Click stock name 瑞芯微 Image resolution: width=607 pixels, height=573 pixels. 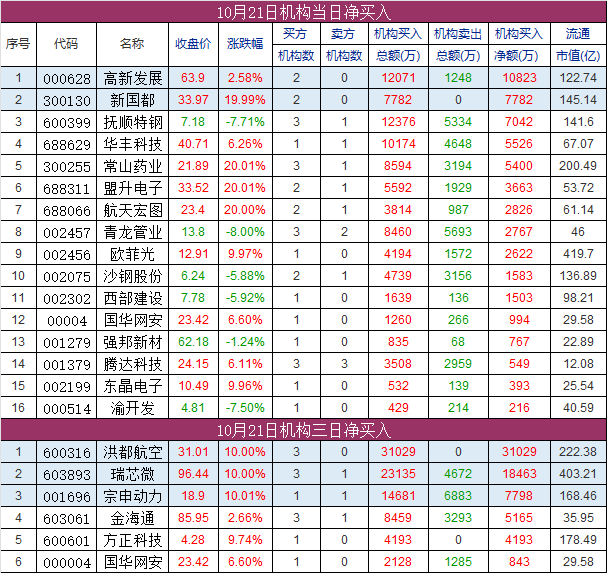[132, 475]
